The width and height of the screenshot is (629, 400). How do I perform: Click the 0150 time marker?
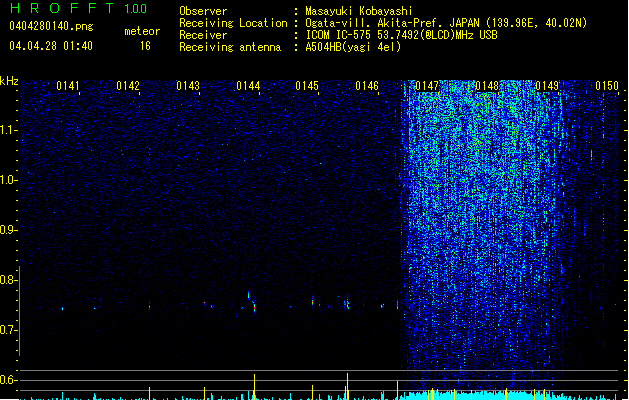pyautogui.click(x=607, y=86)
